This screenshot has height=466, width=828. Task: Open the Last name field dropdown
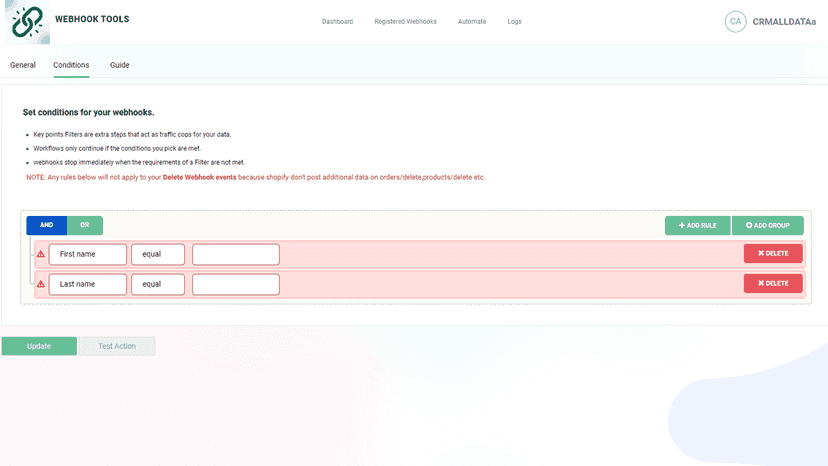[x=88, y=284]
